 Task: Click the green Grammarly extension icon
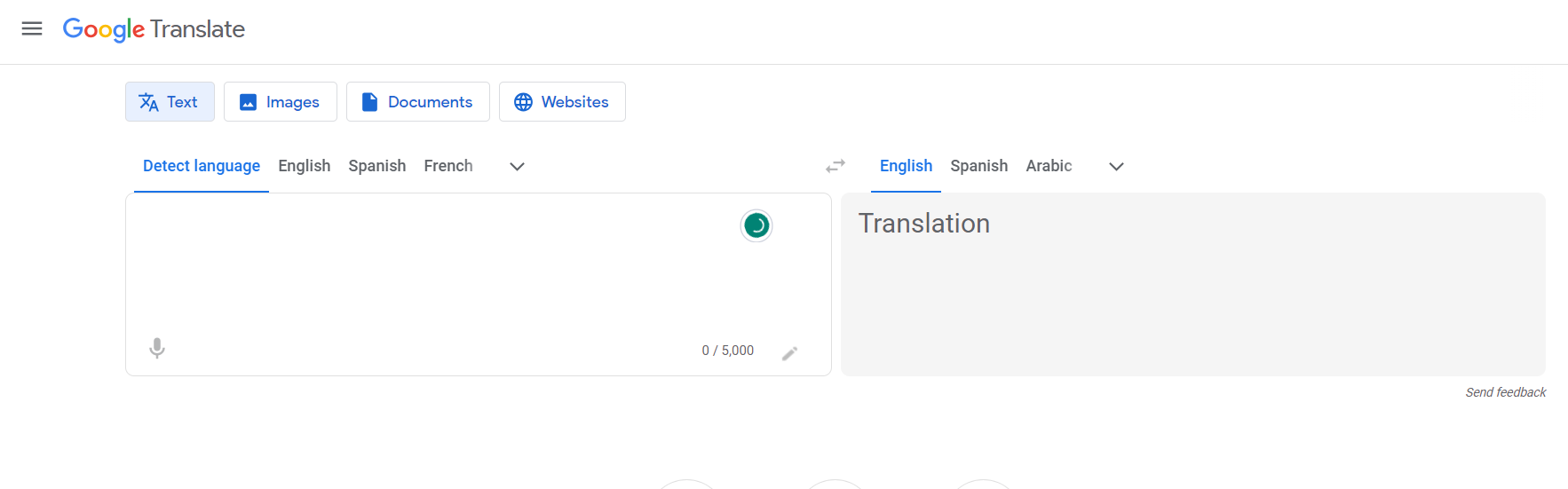(756, 225)
